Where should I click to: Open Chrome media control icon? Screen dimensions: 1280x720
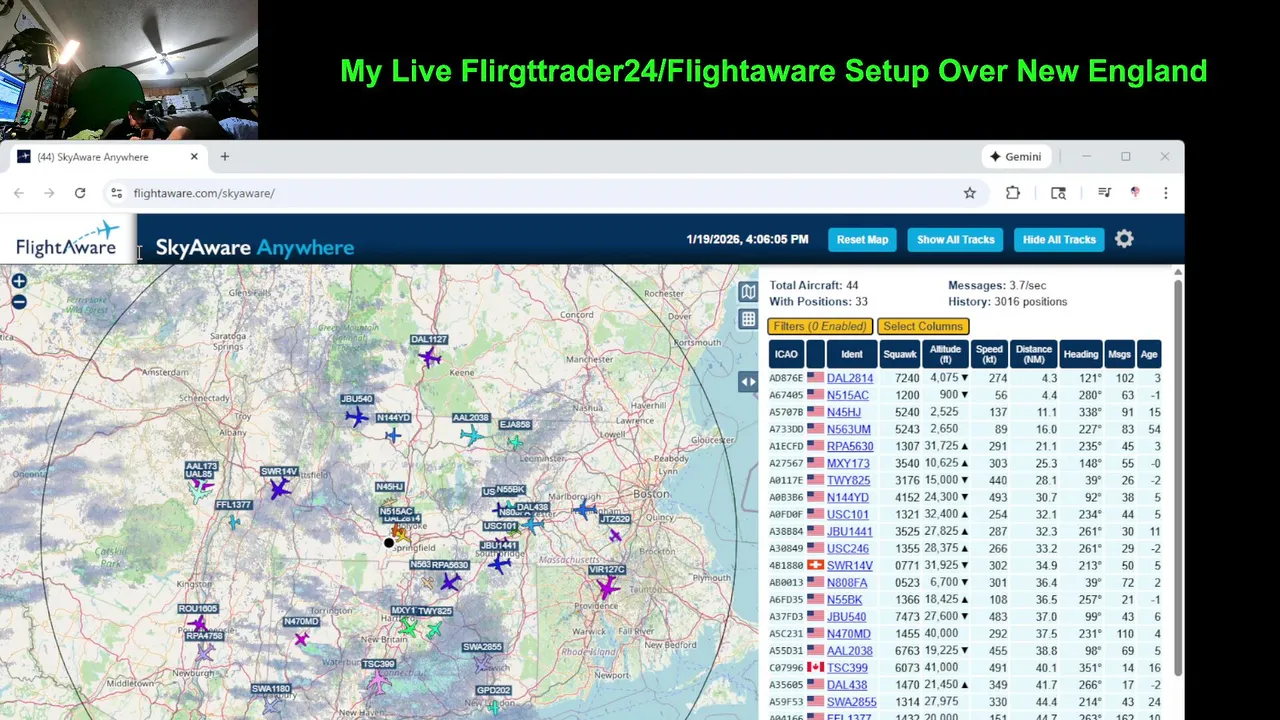coord(1104,193)
